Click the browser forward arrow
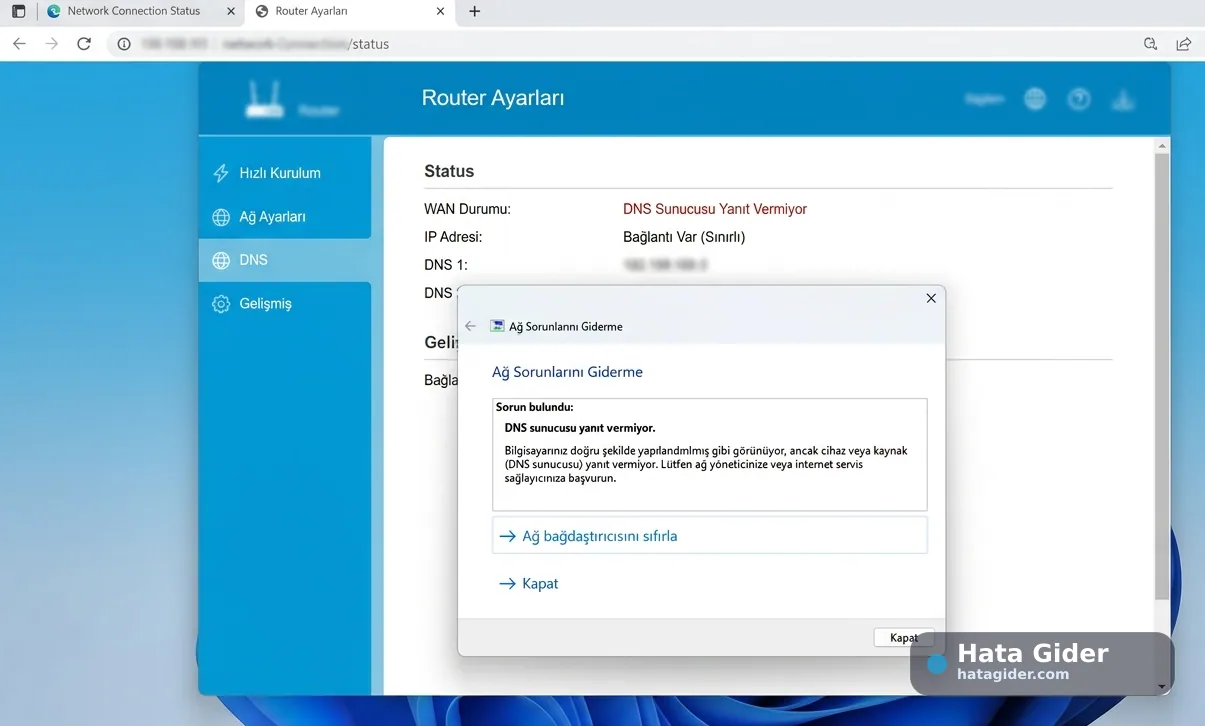1205x726 pixels. tap(52, 44)
